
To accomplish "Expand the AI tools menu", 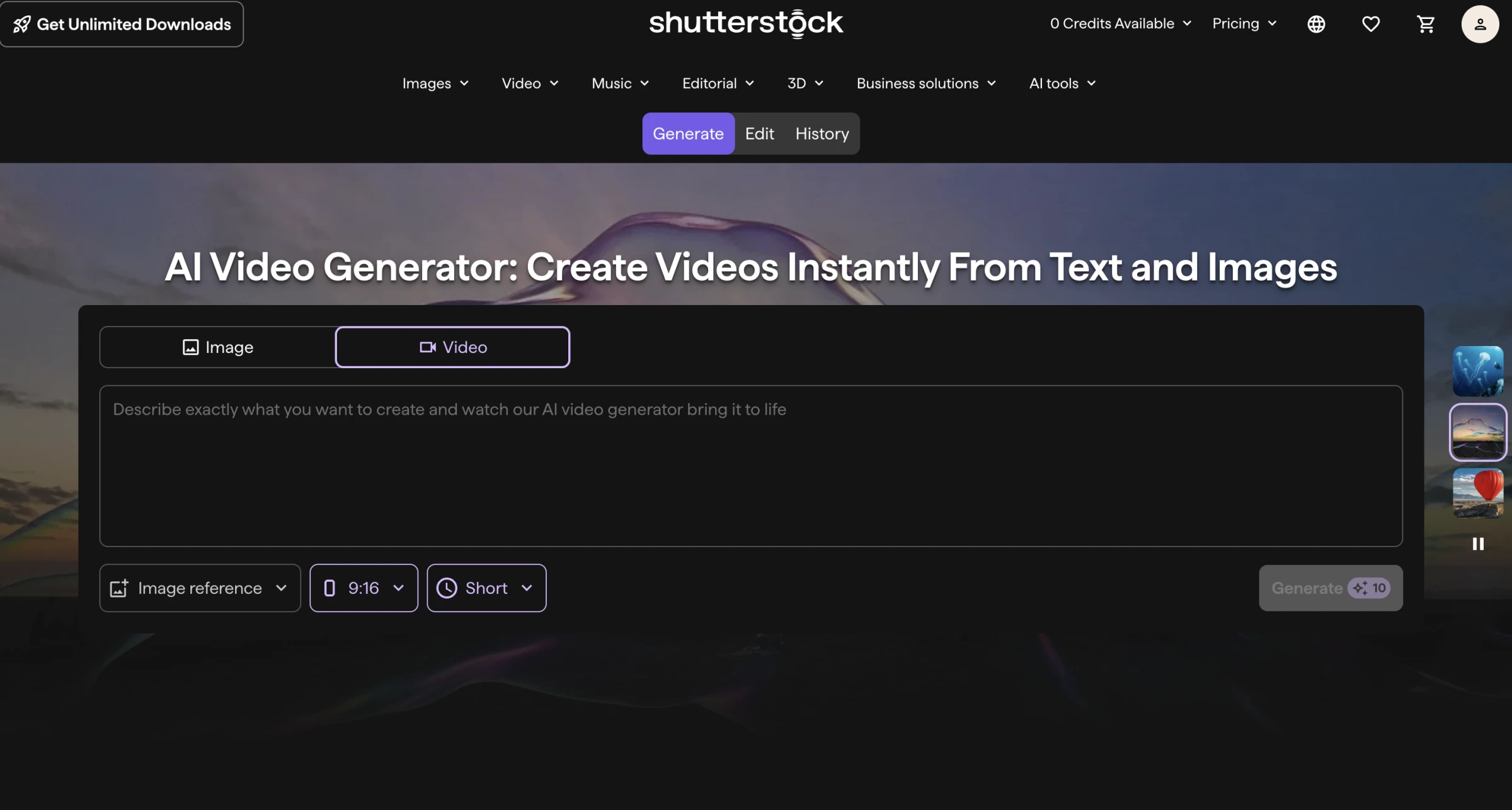I will click(x=1062, y=83).
